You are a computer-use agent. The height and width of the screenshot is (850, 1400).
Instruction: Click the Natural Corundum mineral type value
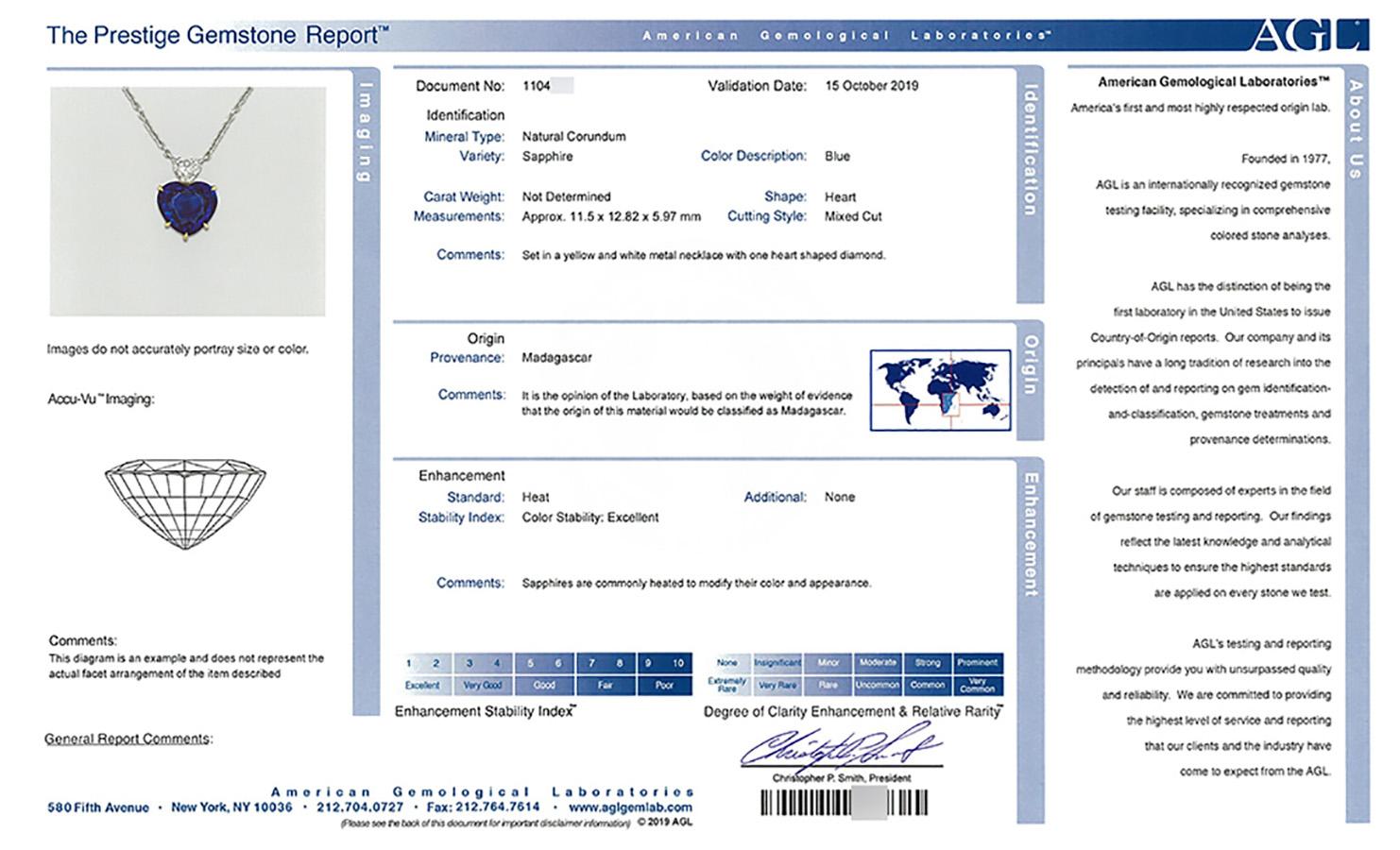[x=574, y=137]
